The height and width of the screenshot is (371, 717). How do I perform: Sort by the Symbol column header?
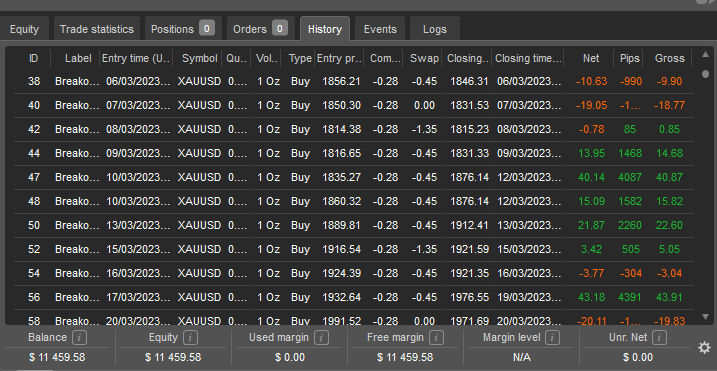(x=199, y=58)
